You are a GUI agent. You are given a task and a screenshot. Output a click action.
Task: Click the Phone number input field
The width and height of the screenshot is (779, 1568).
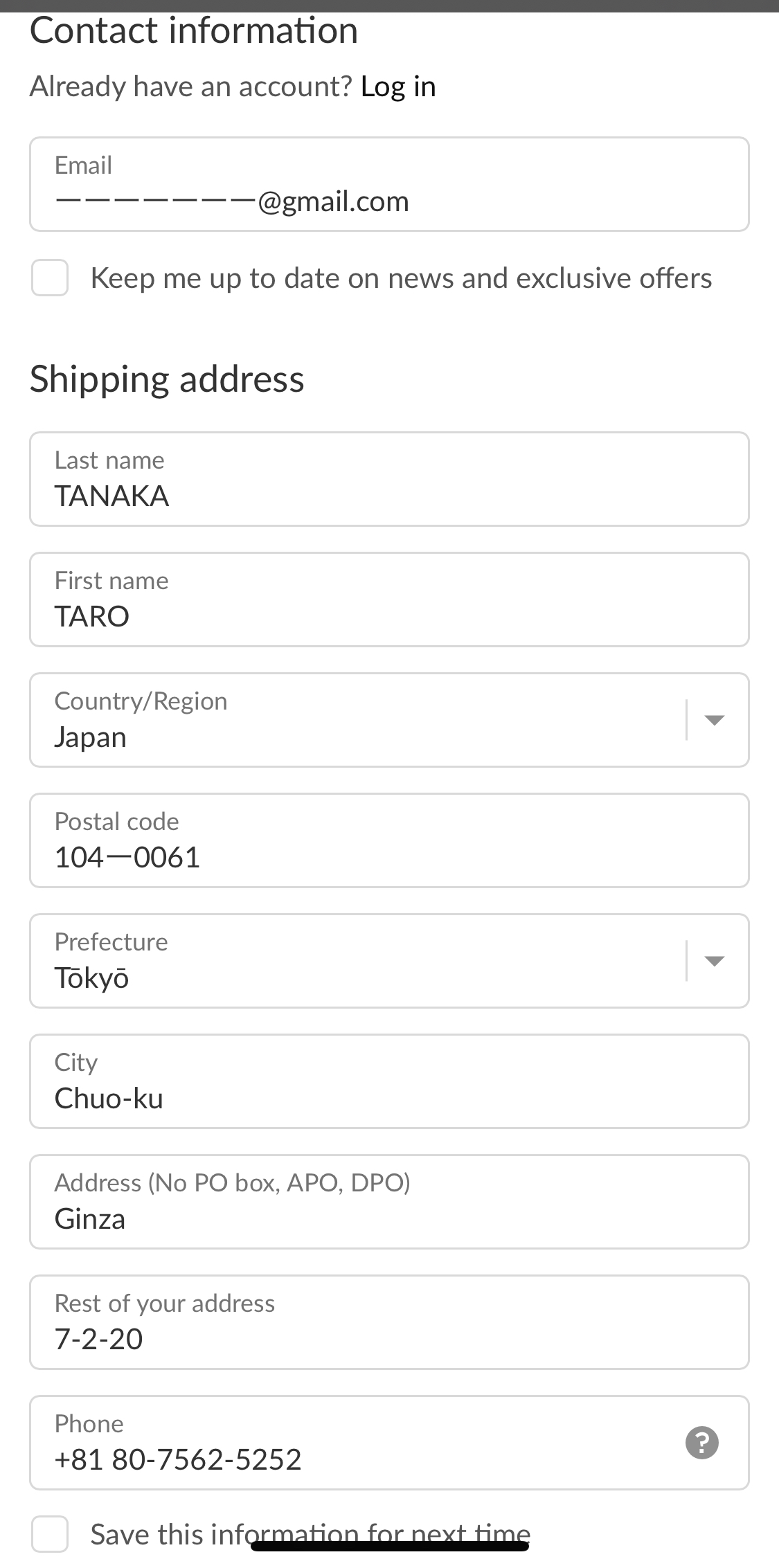[x=346, y=1443]
